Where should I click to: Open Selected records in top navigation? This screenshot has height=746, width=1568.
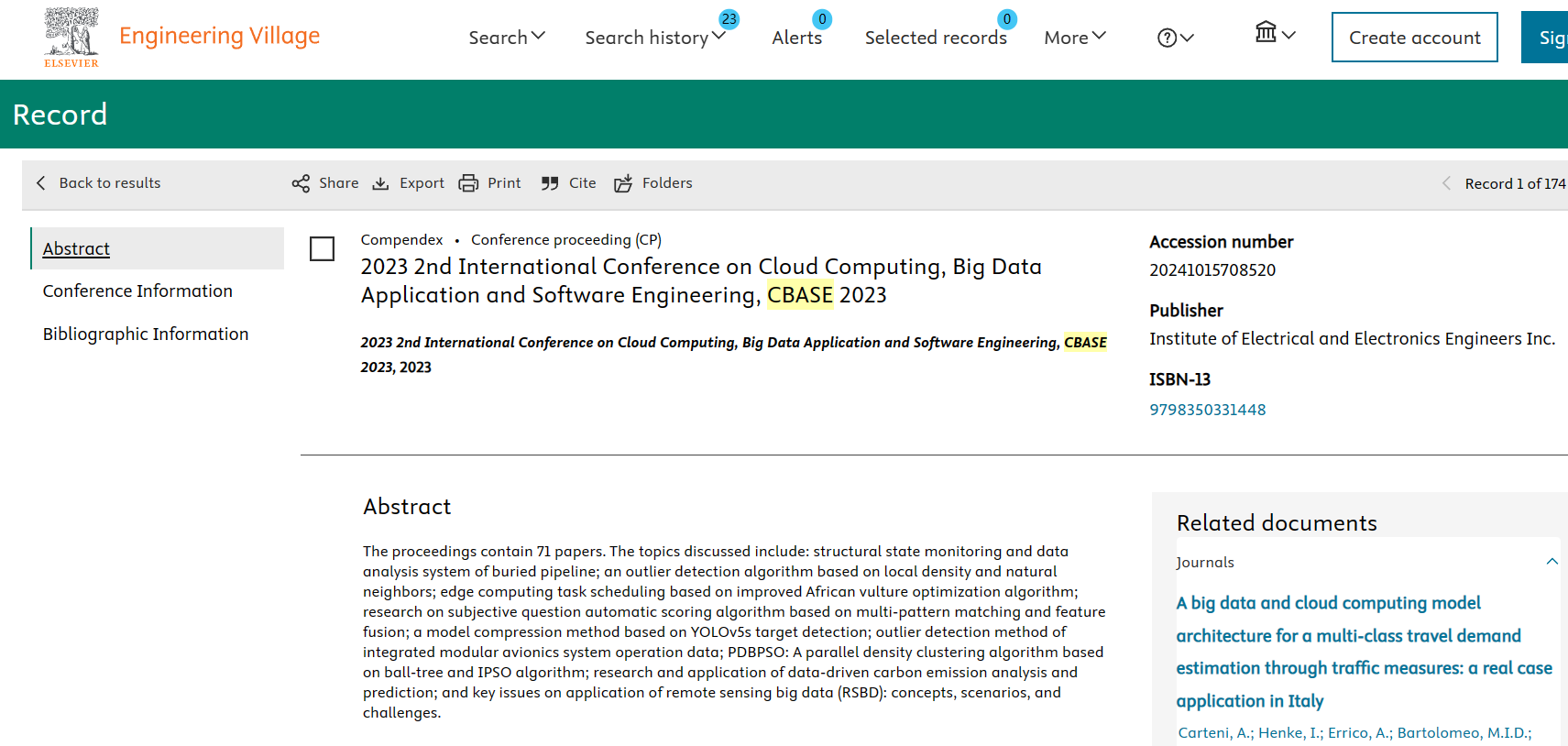click(936, 38)
